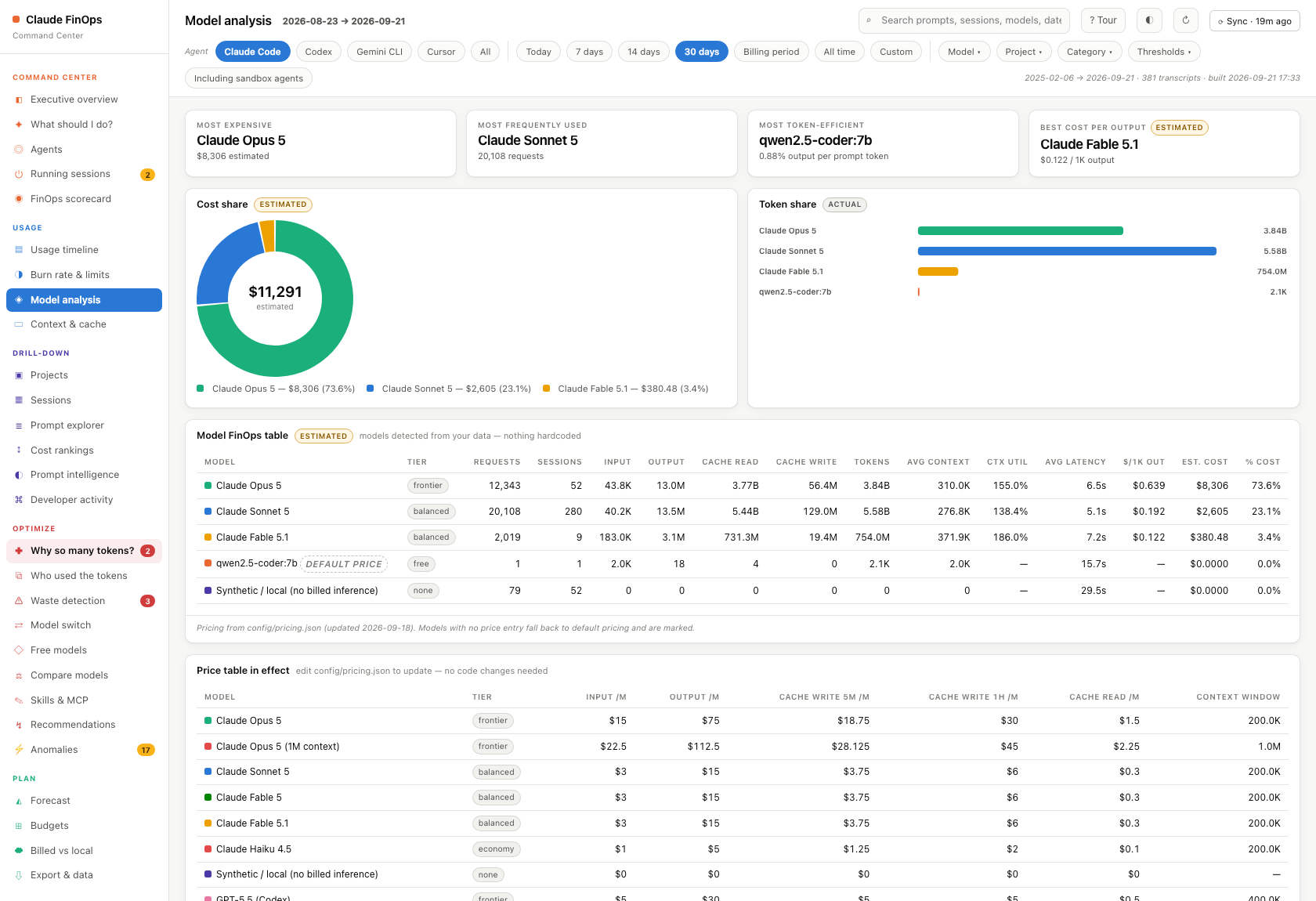The image size is (1316, 901).
Task: Click the Claude Code agent button
Action: click(x=252, y=52)
